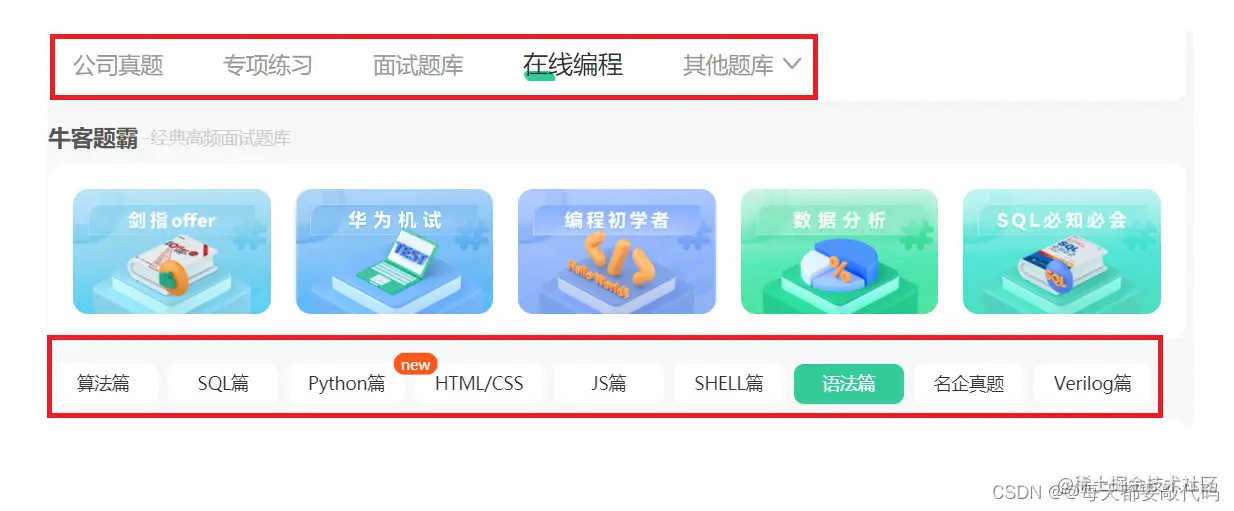
Task: Select the highlighted 语法篇 category
Action: (x=849, y=383)
